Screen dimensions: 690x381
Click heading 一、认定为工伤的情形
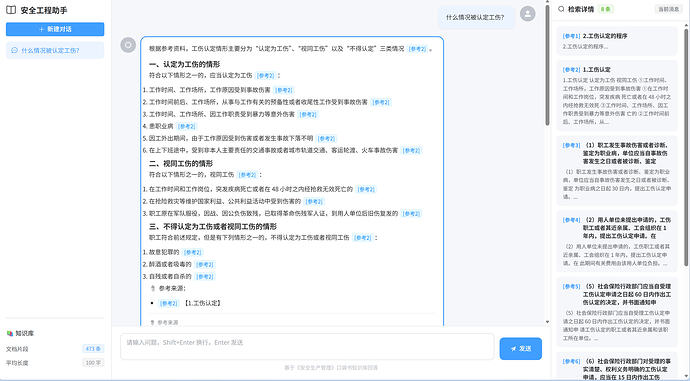coord(184,64)
